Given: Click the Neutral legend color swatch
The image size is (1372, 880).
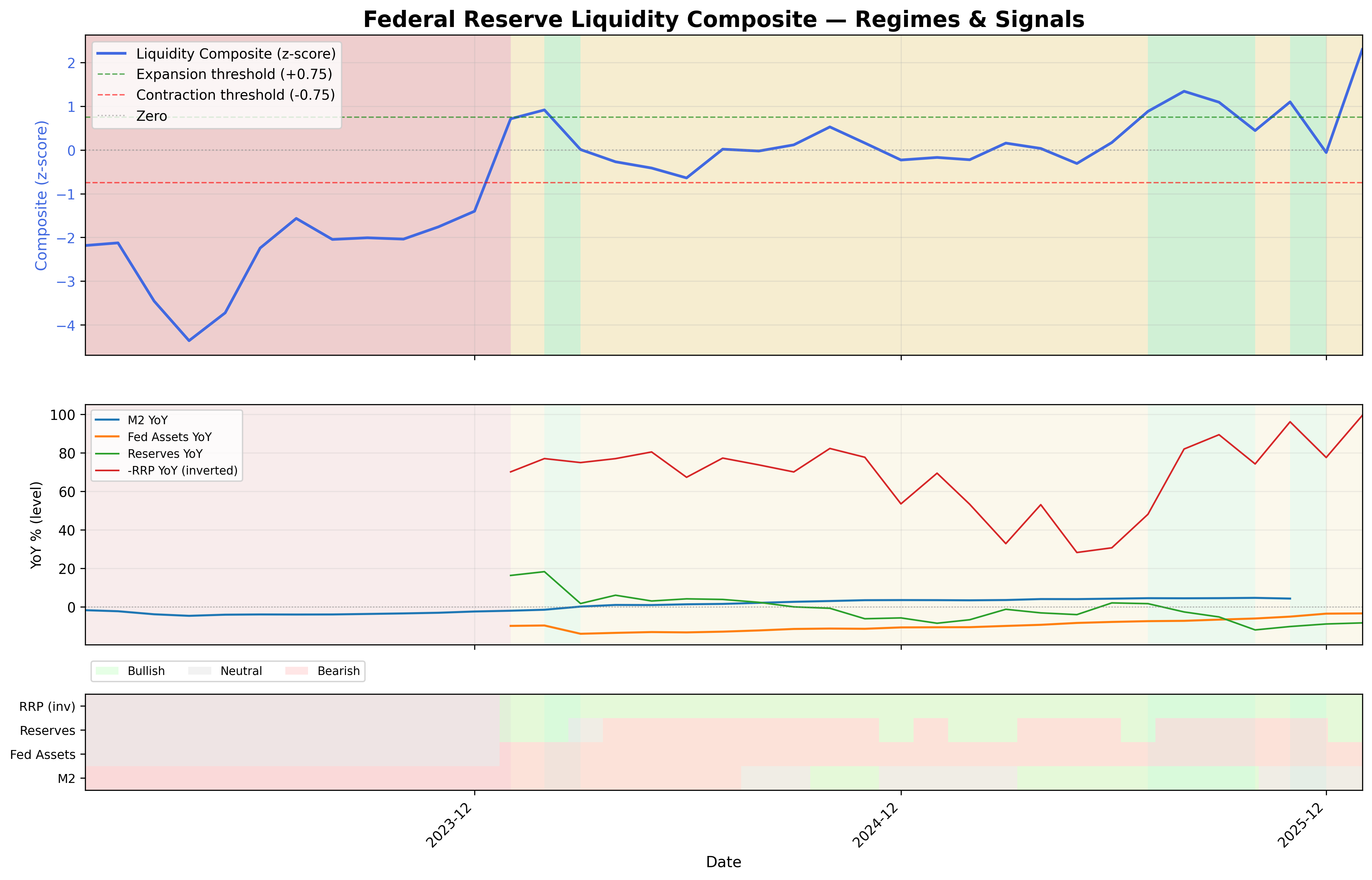Looking at the screenshot, I should coord(200,671).
